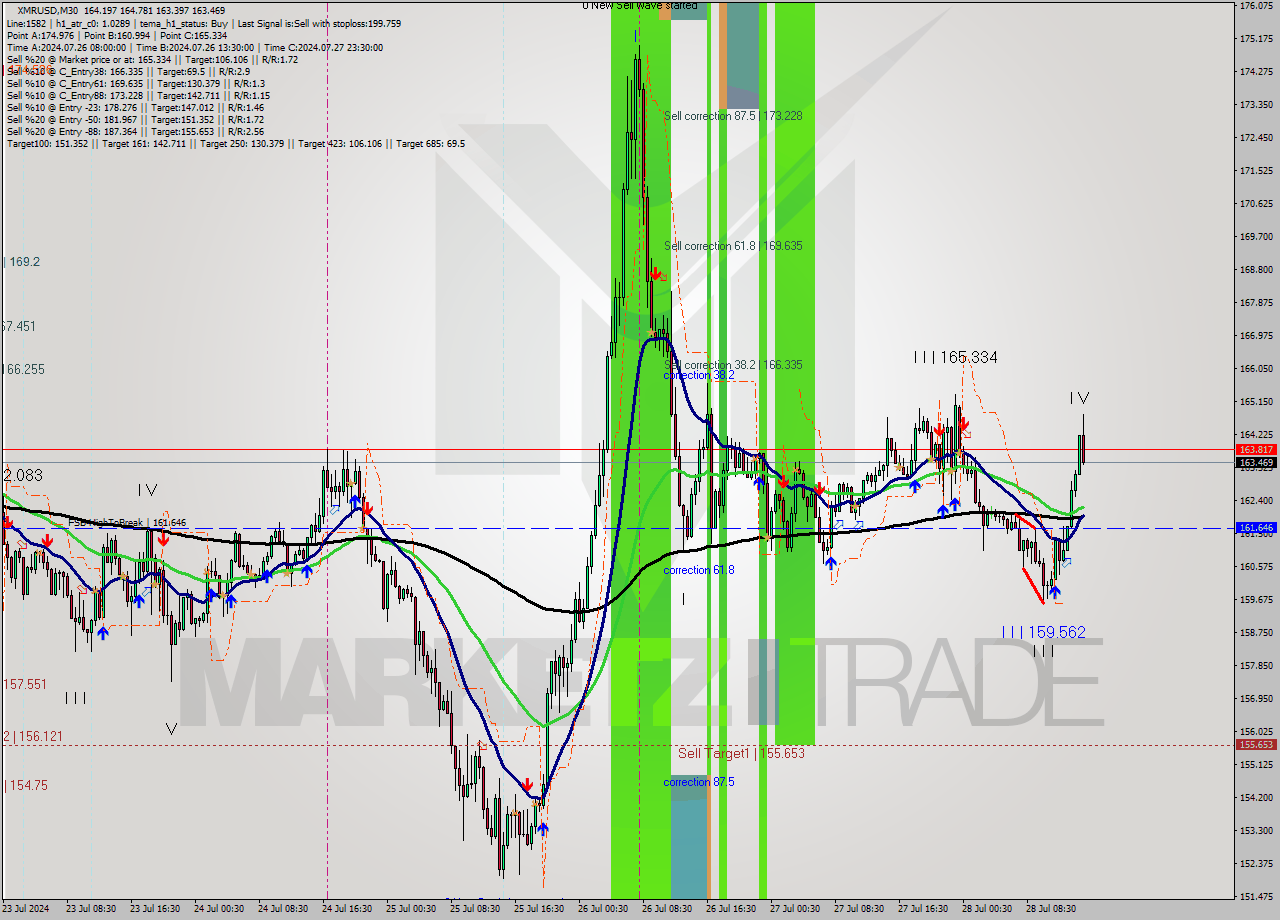This screenshot has height=920, width=1280.
Task: Click the 'Time A:2024.07.26 08:00:00' info line
Action: [194, 47]
